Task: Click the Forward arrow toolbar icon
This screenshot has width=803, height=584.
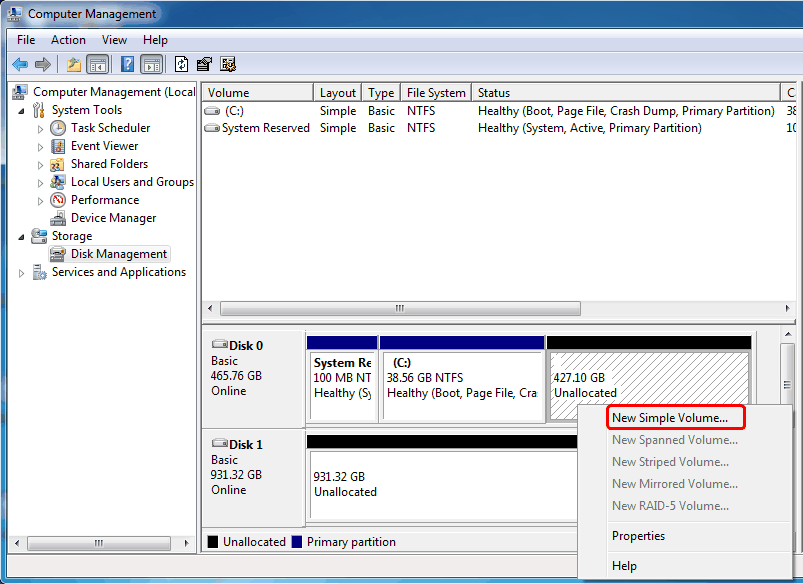Action: (x=43, y=65)
